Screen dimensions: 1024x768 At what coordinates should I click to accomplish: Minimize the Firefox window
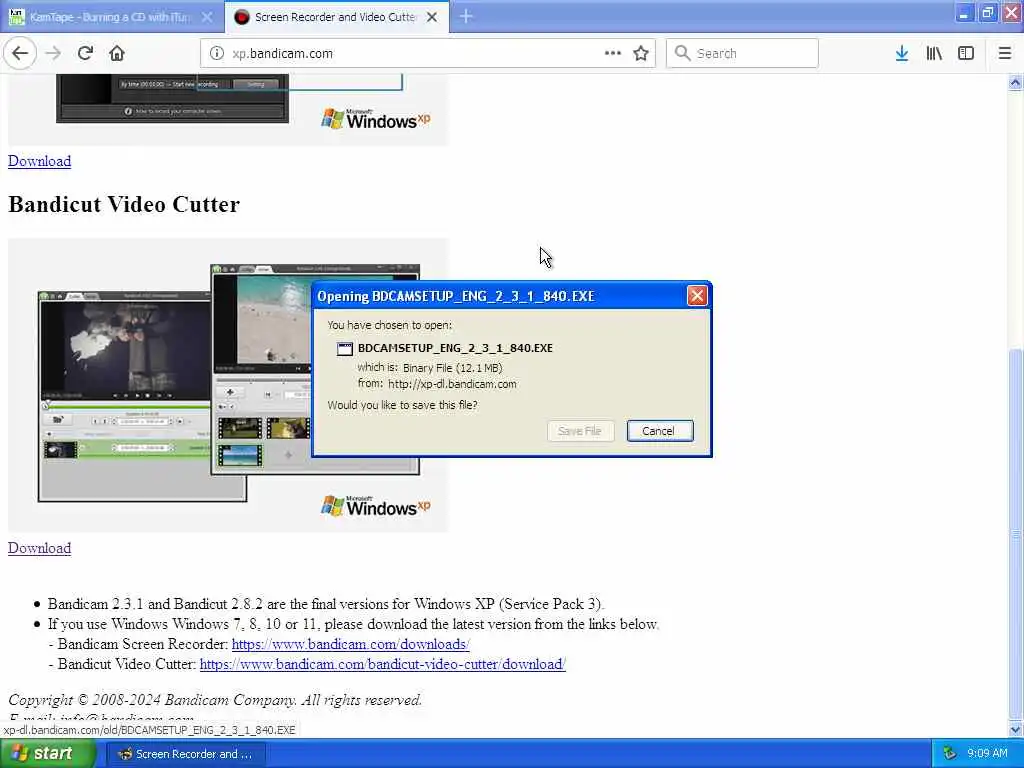point(964,13)
